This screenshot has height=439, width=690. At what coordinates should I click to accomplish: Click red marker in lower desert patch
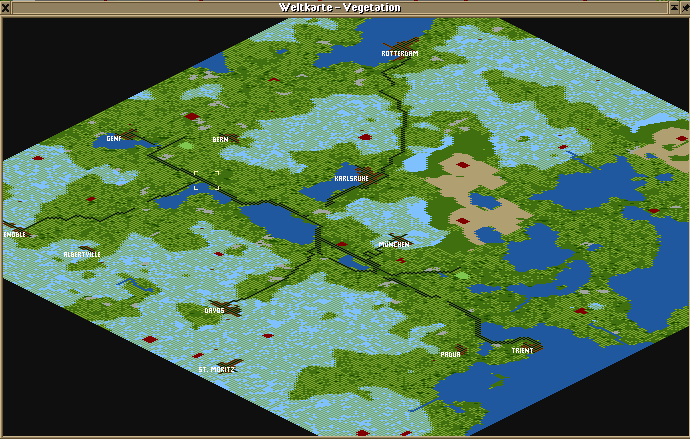[462, 220]
